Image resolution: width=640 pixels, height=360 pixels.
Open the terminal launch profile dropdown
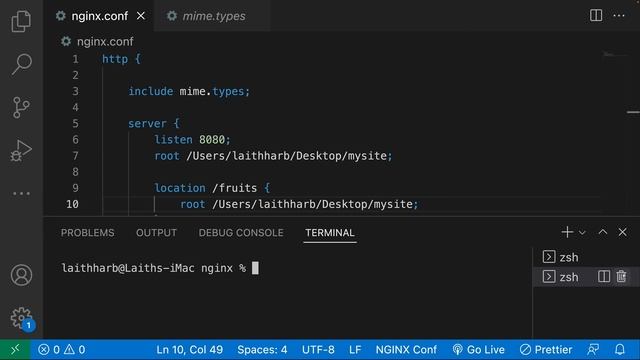click(582, 233)
